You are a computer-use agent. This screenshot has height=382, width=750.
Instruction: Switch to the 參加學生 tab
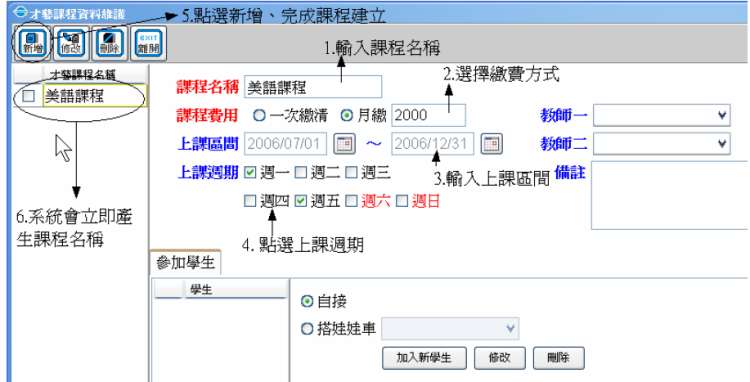185,263
